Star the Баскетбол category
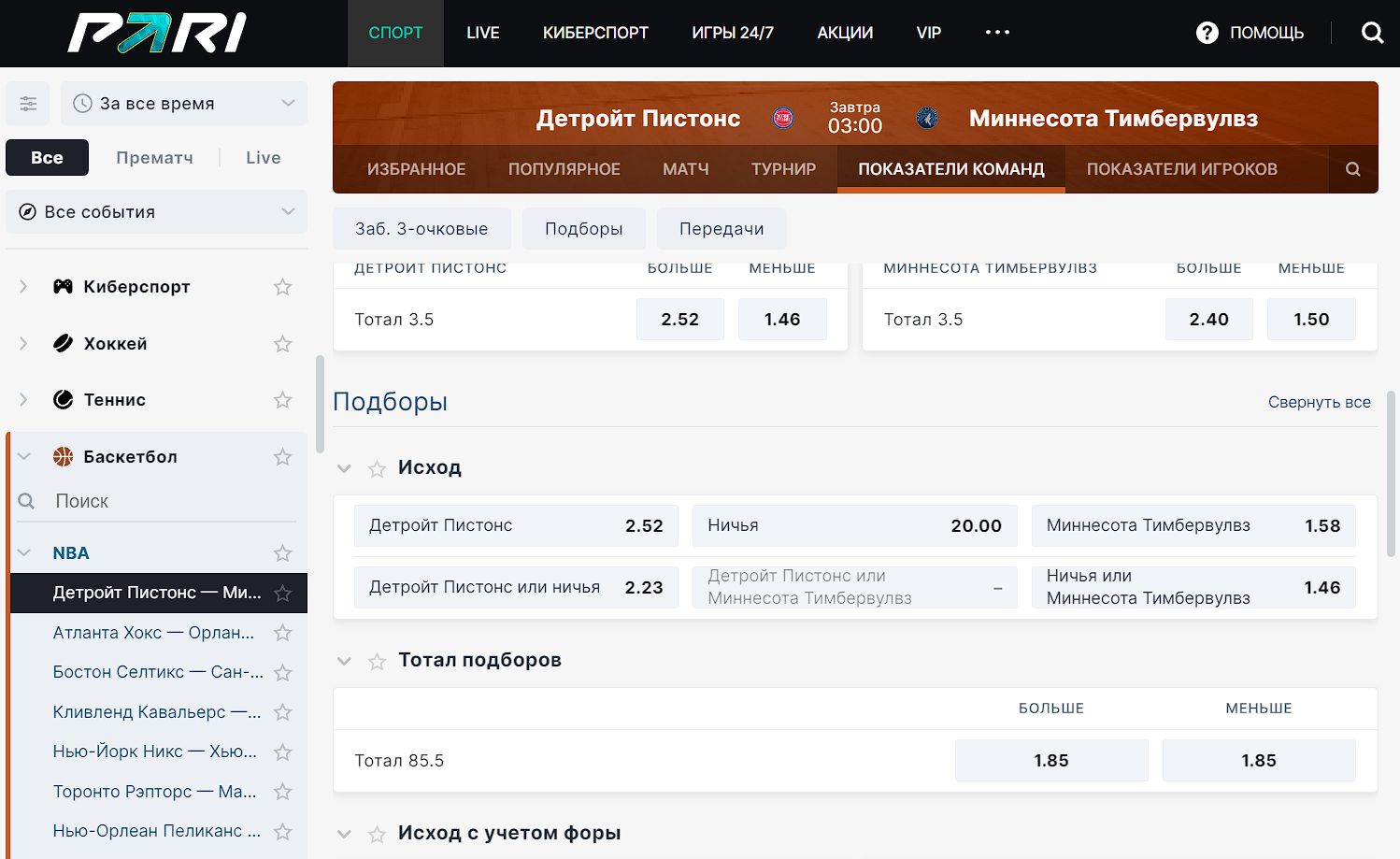 pos(282,457)
